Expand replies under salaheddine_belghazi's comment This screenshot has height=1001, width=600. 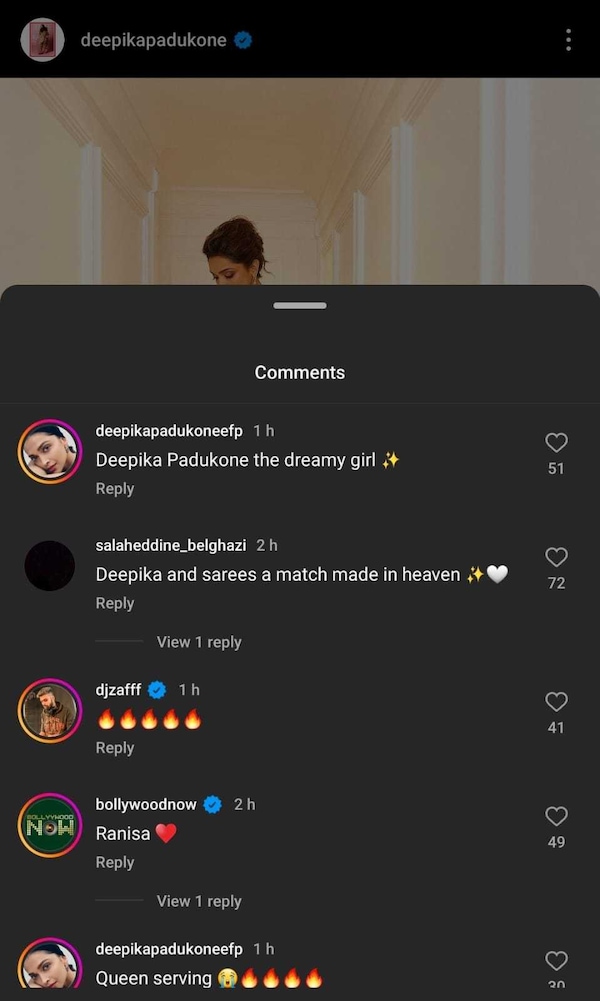(199, 642)
